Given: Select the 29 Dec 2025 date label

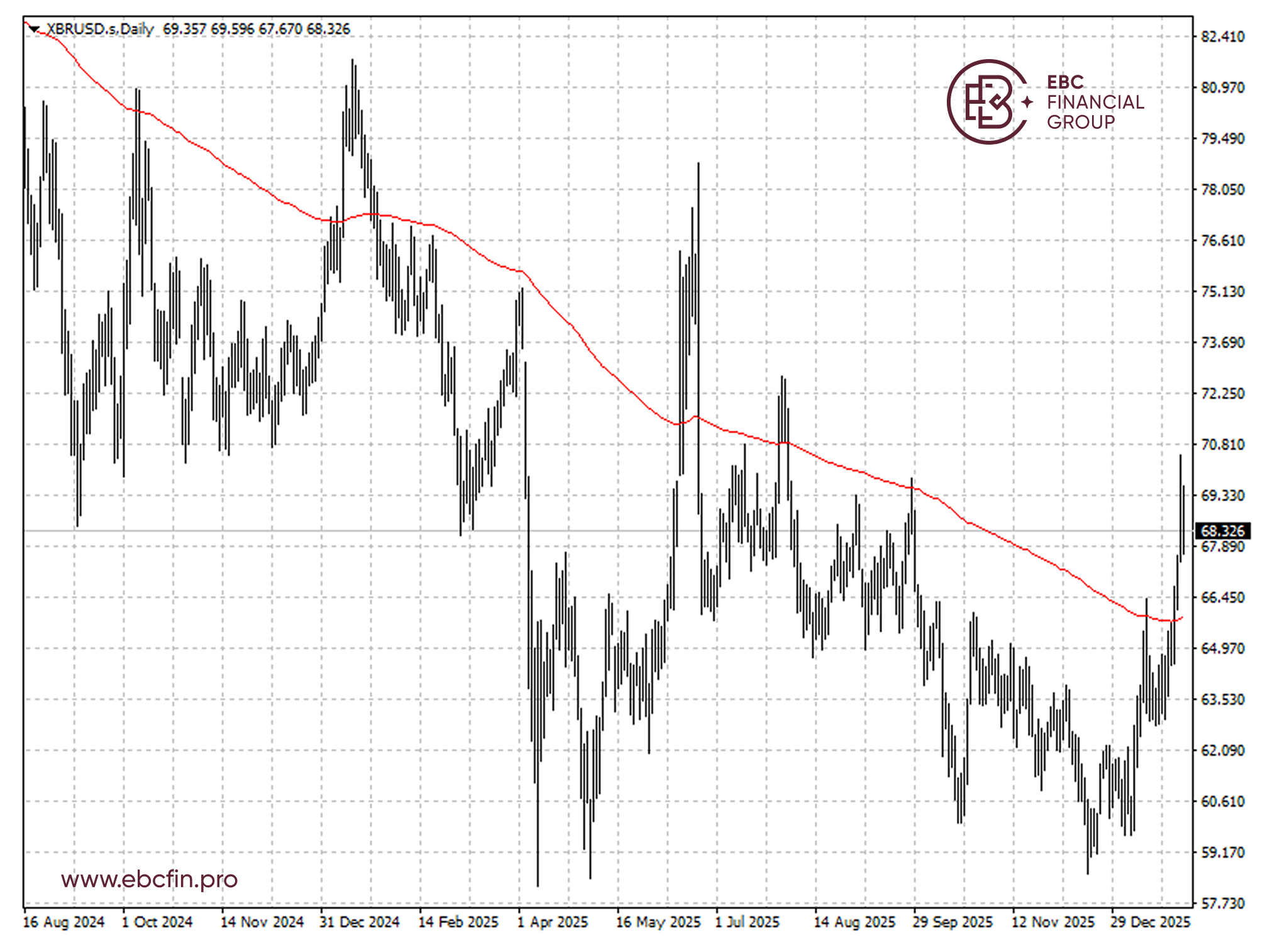Looking at the screenshot, I should (x=1150, y=922).
